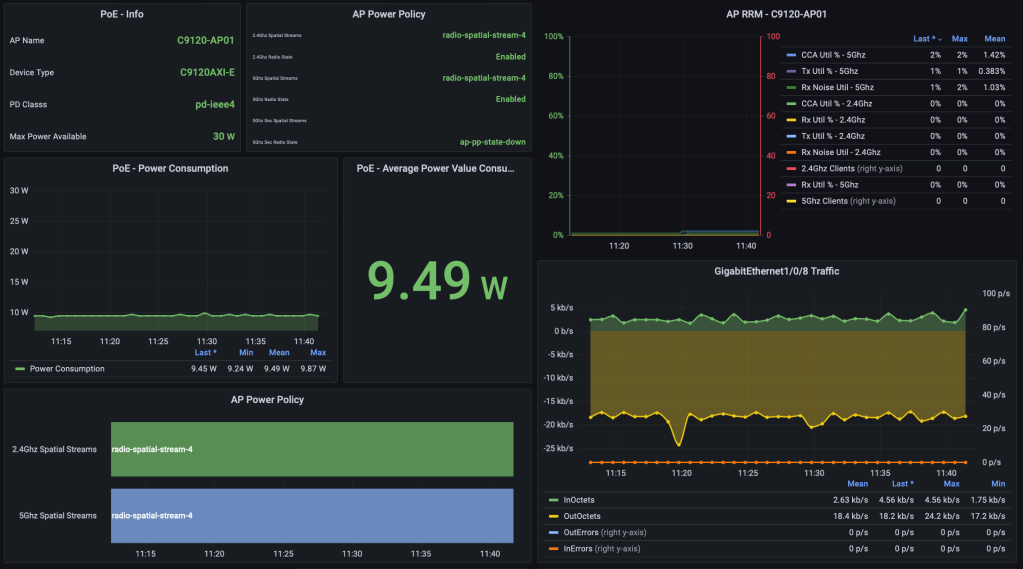Image resolution: width=1023 pixels, height=569 pixels.
Task: Click the Power Consumption legend color marker
Action: coord(20,369)
